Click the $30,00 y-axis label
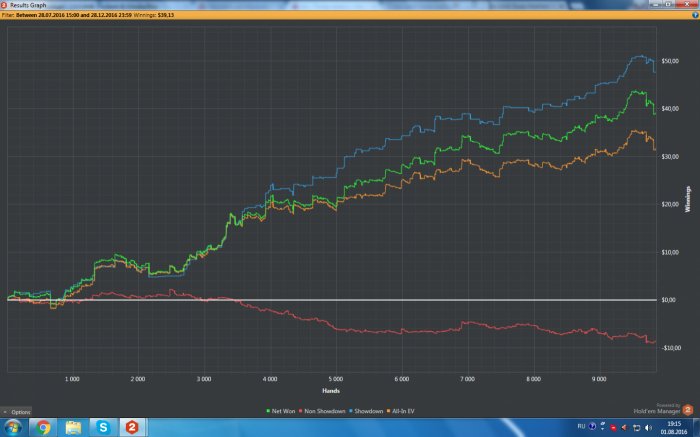This screenshot has height=437, width=700. [x=670, y=157]
